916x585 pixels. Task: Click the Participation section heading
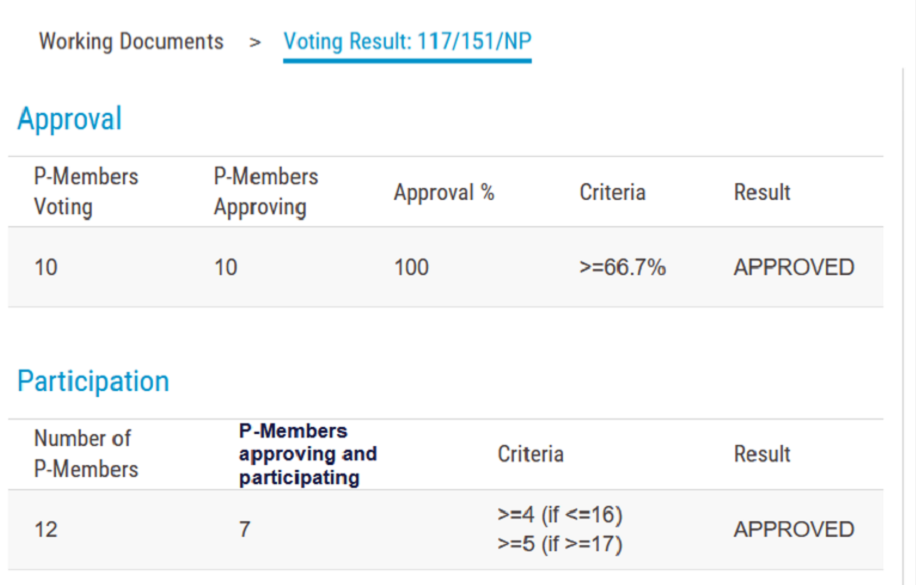pyautogui.click(x=93, y=381)
